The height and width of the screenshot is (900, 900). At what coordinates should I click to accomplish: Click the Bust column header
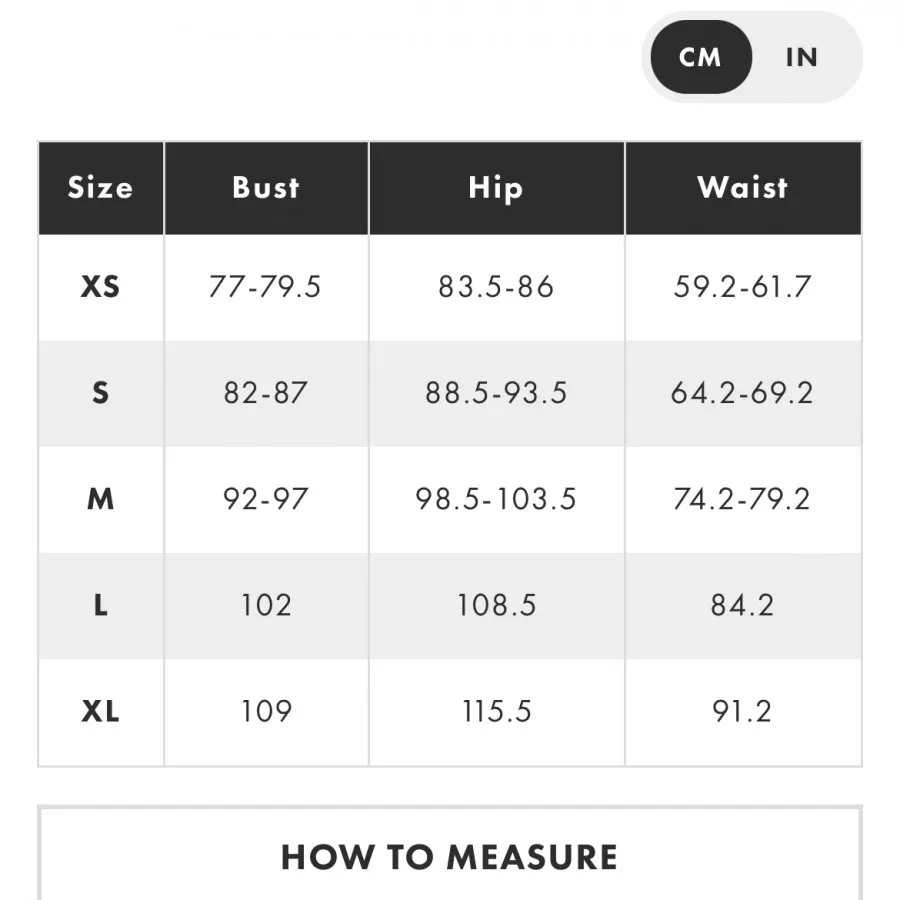click(266, 188)
